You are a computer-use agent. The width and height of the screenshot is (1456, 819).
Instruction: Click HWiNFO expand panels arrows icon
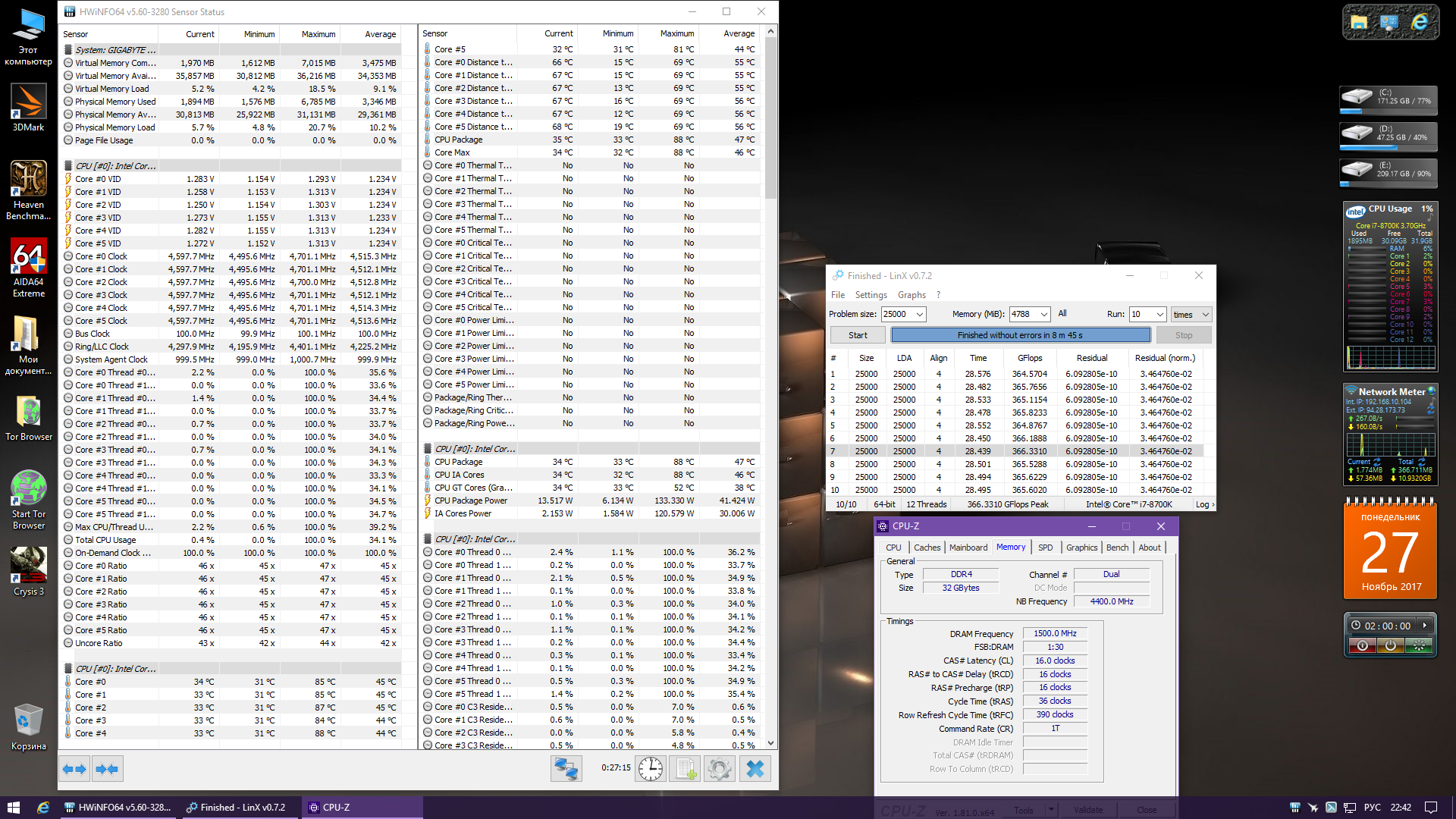click(x=74, y=769)
